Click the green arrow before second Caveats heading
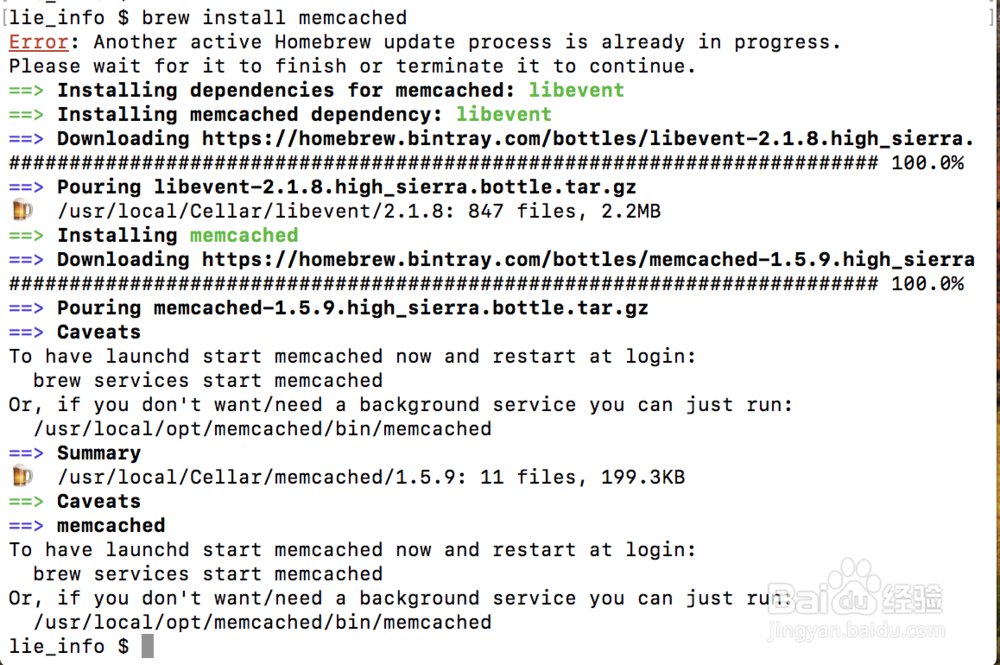Image resolution: width=1000 pixels, height=665 pixels. [26, 502]
